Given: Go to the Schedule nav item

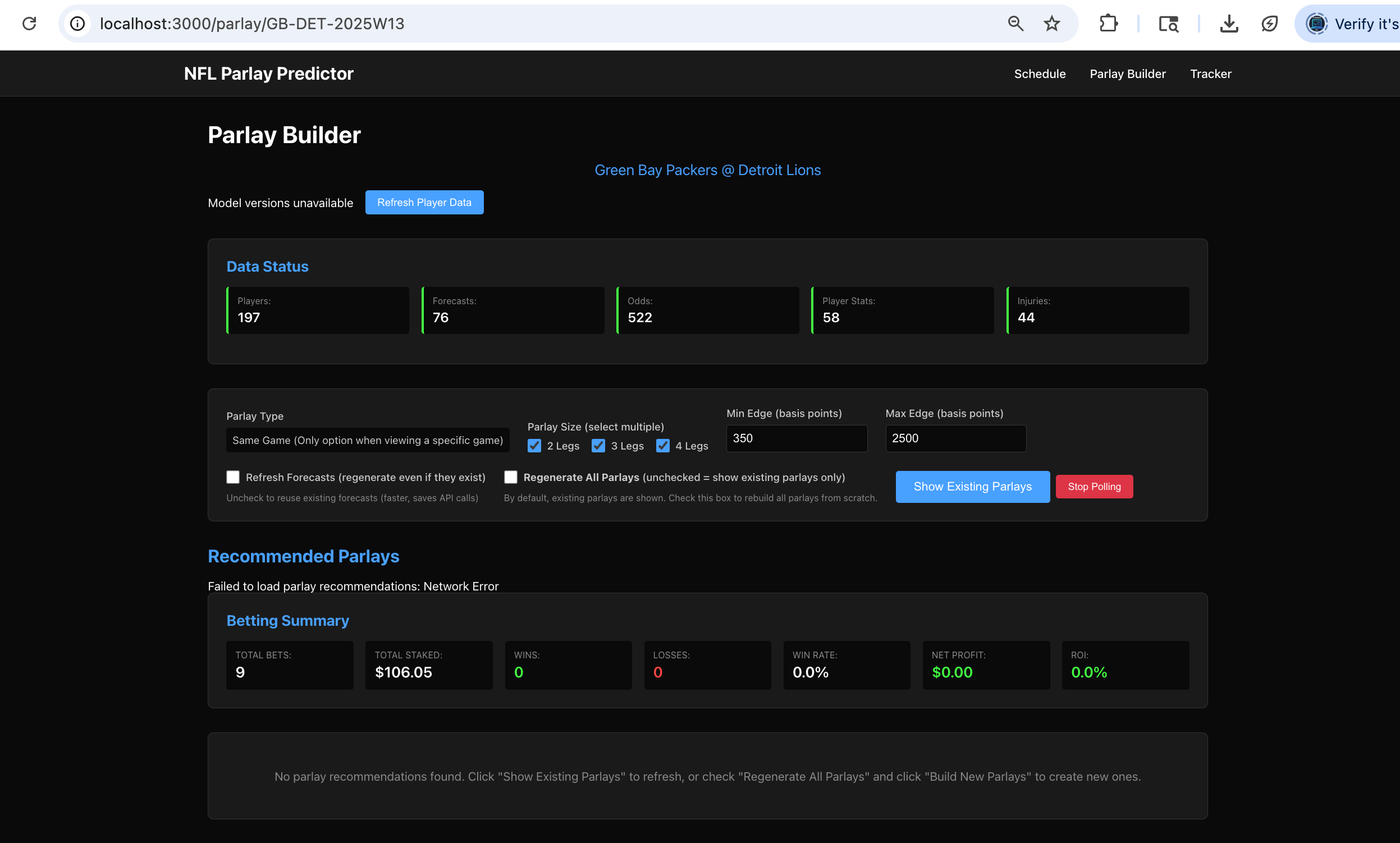Looking at the screenshot, I should tap(1039, 74).
